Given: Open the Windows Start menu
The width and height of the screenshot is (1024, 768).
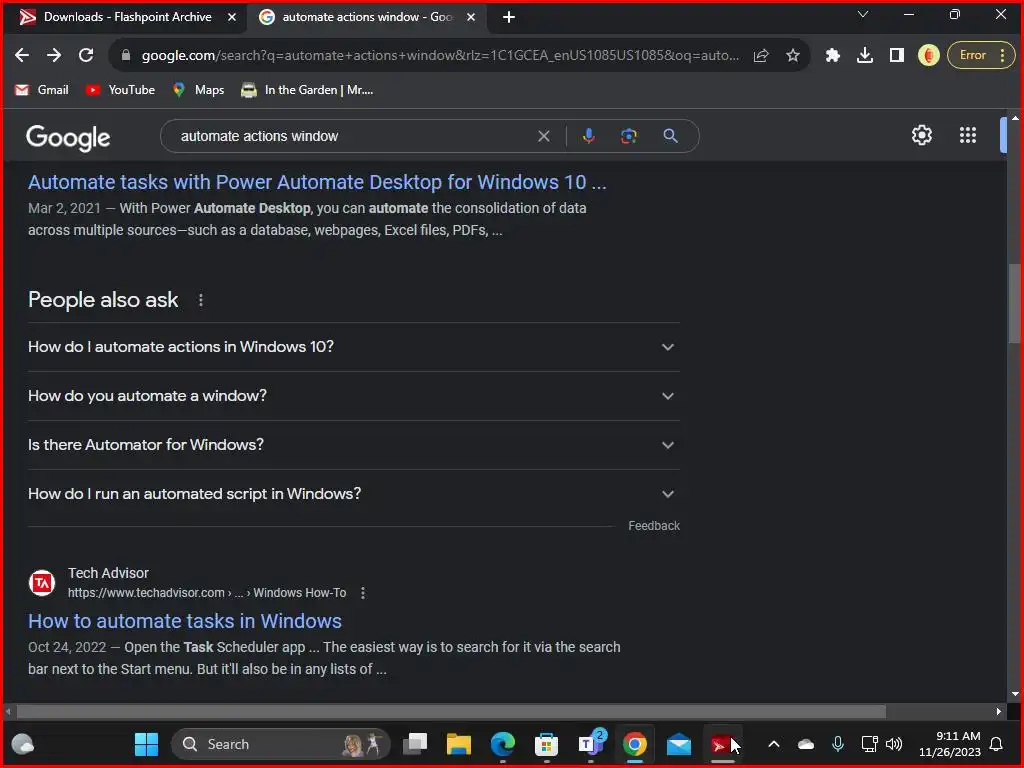Looking at the screenshot, I should click(x=146, y=744).
